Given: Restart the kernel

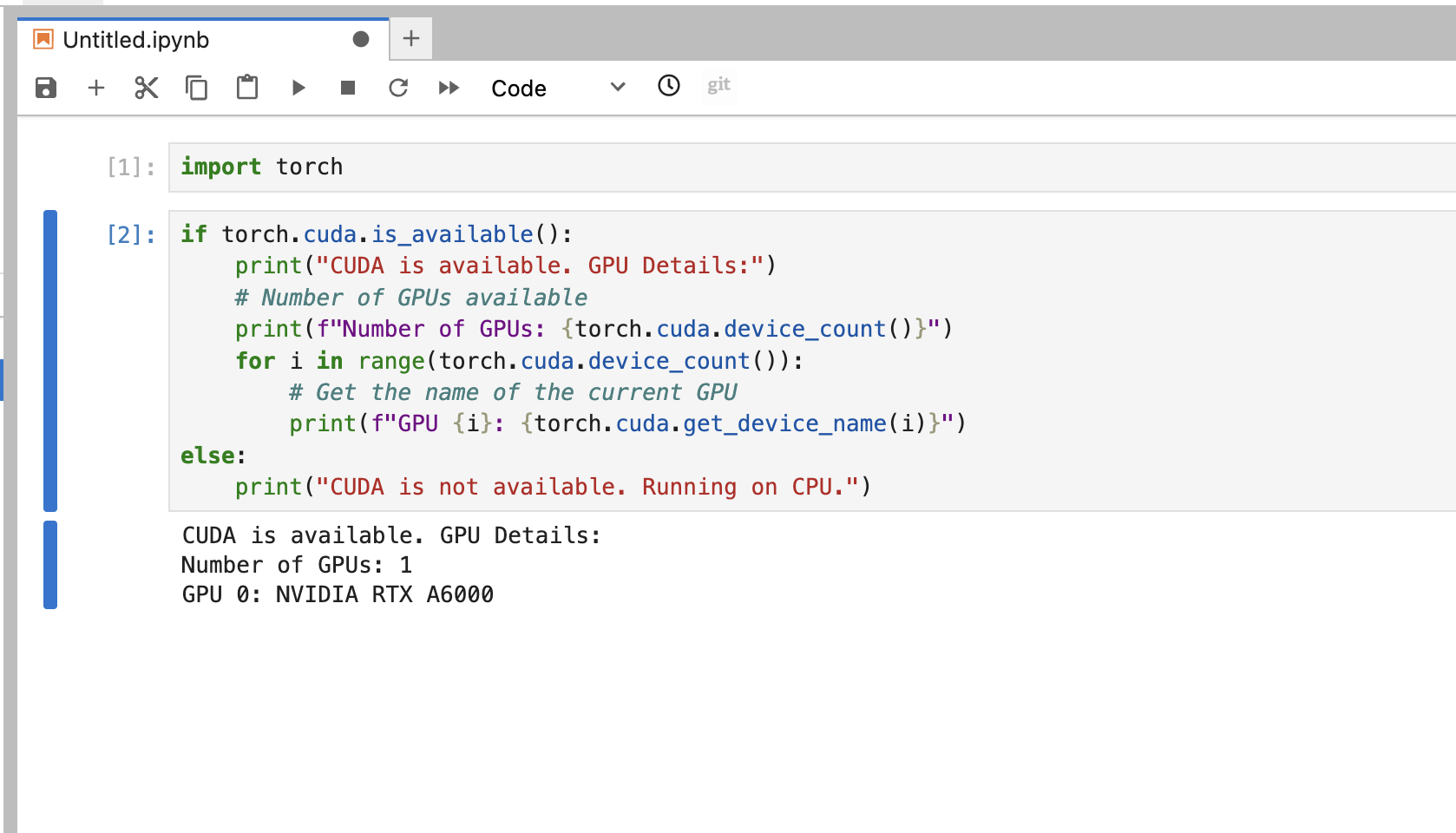Looking at the screenshot, I should point(398,88).
